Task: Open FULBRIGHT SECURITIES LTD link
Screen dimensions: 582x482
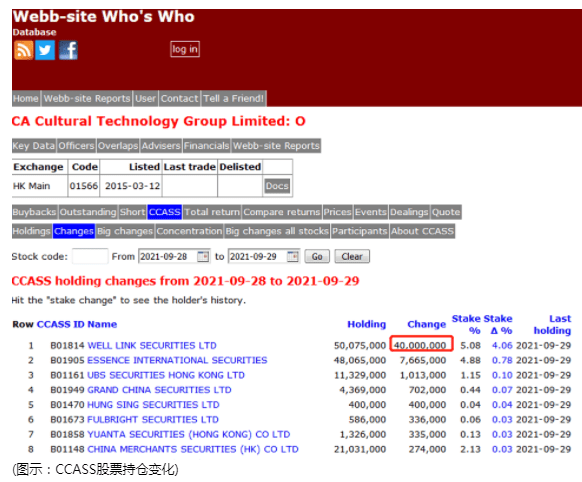Action: point(153,420)
